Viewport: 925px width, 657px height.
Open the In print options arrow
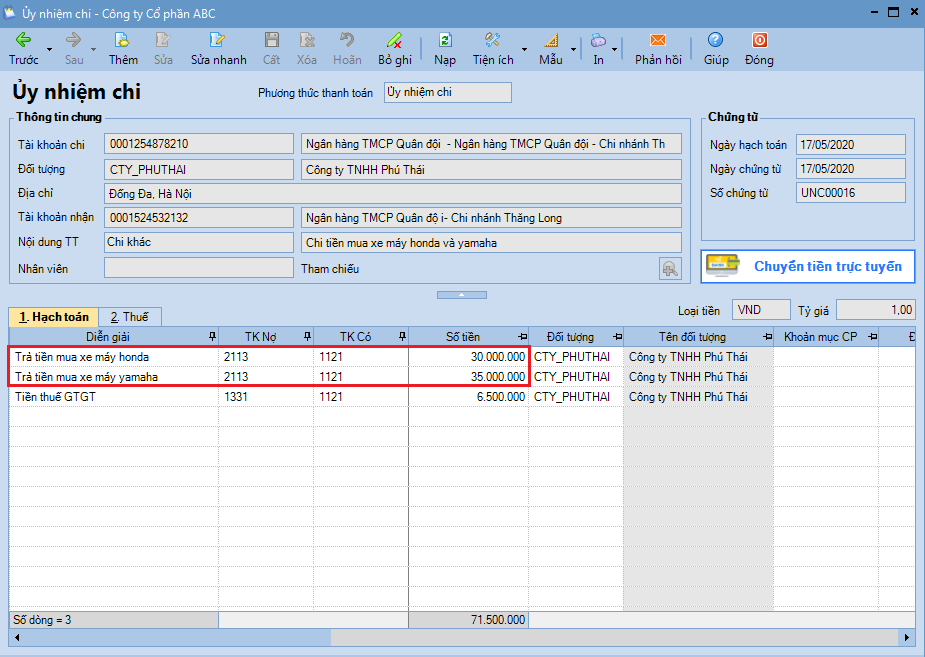point(614,50)
